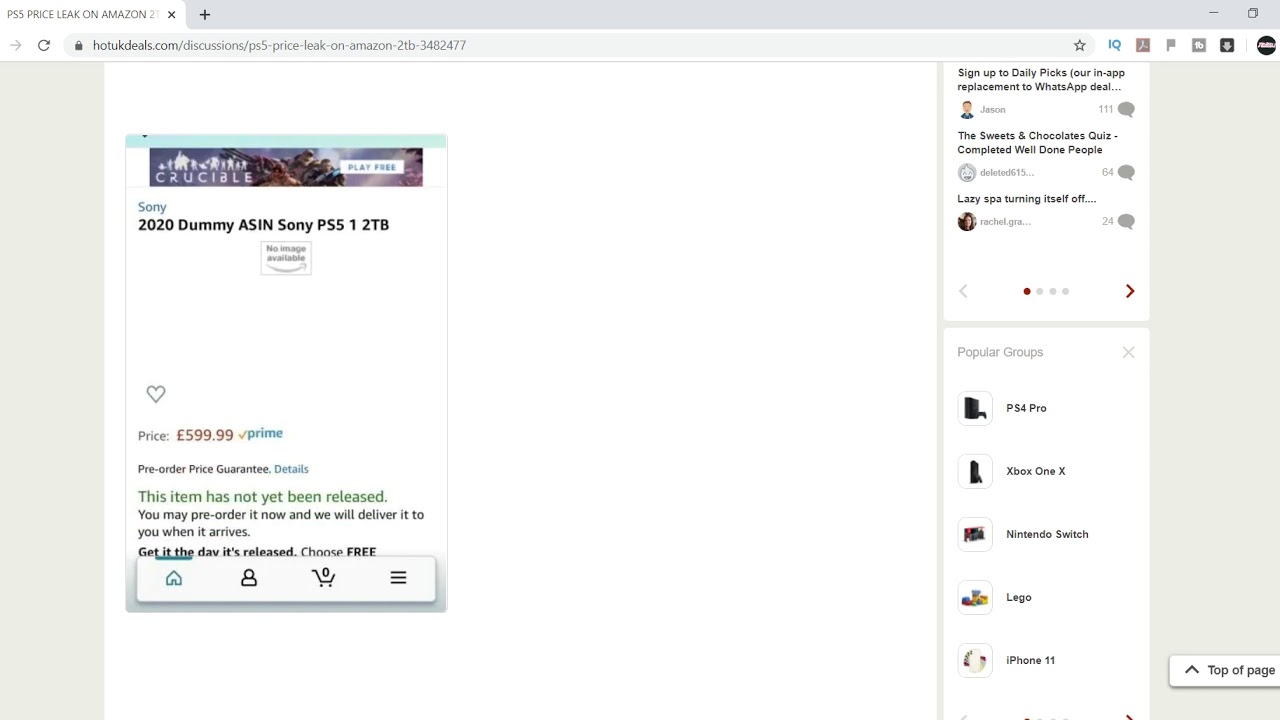Click the flag extension icon
The width and height of the screenshot is (1280, 720).
(x=1171, y=45)
